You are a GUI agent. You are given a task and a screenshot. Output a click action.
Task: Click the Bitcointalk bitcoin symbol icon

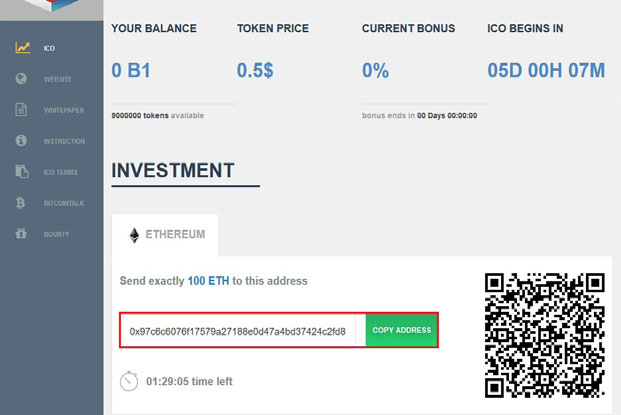tap(21, 203)
